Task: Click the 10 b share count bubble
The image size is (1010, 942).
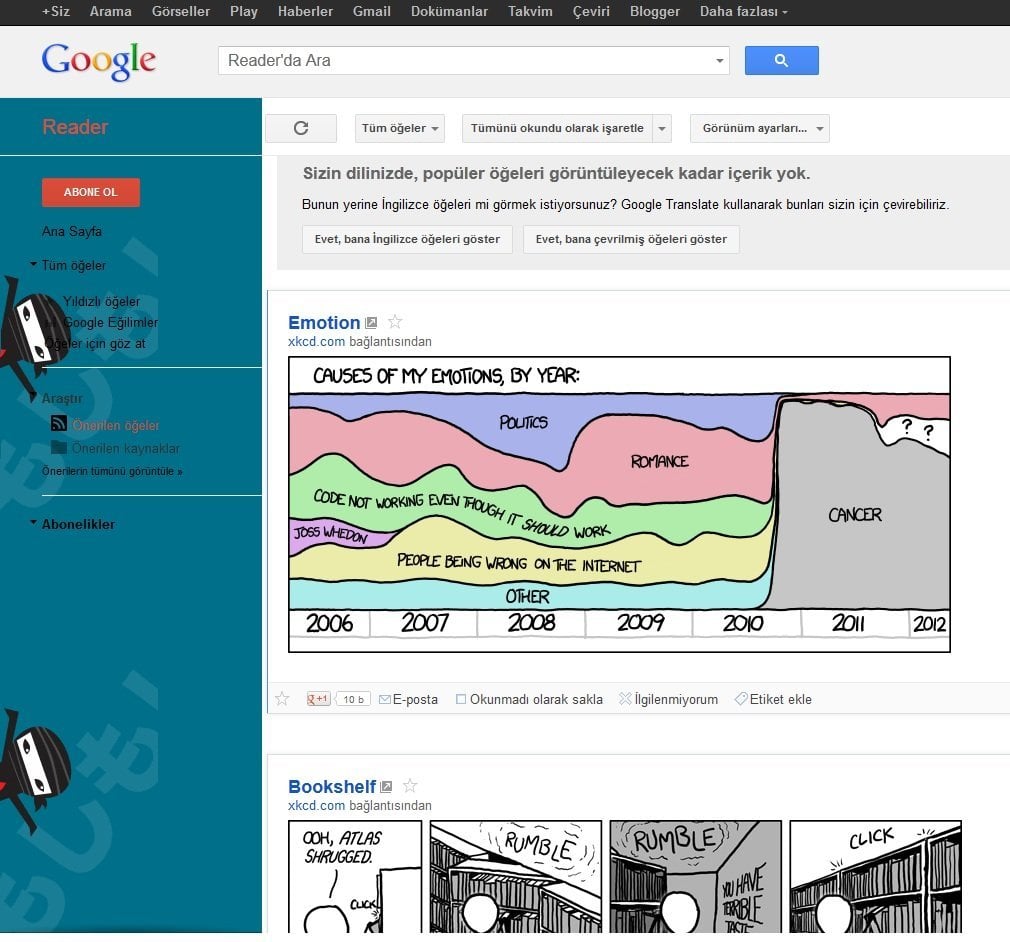Action: point(353,699)
